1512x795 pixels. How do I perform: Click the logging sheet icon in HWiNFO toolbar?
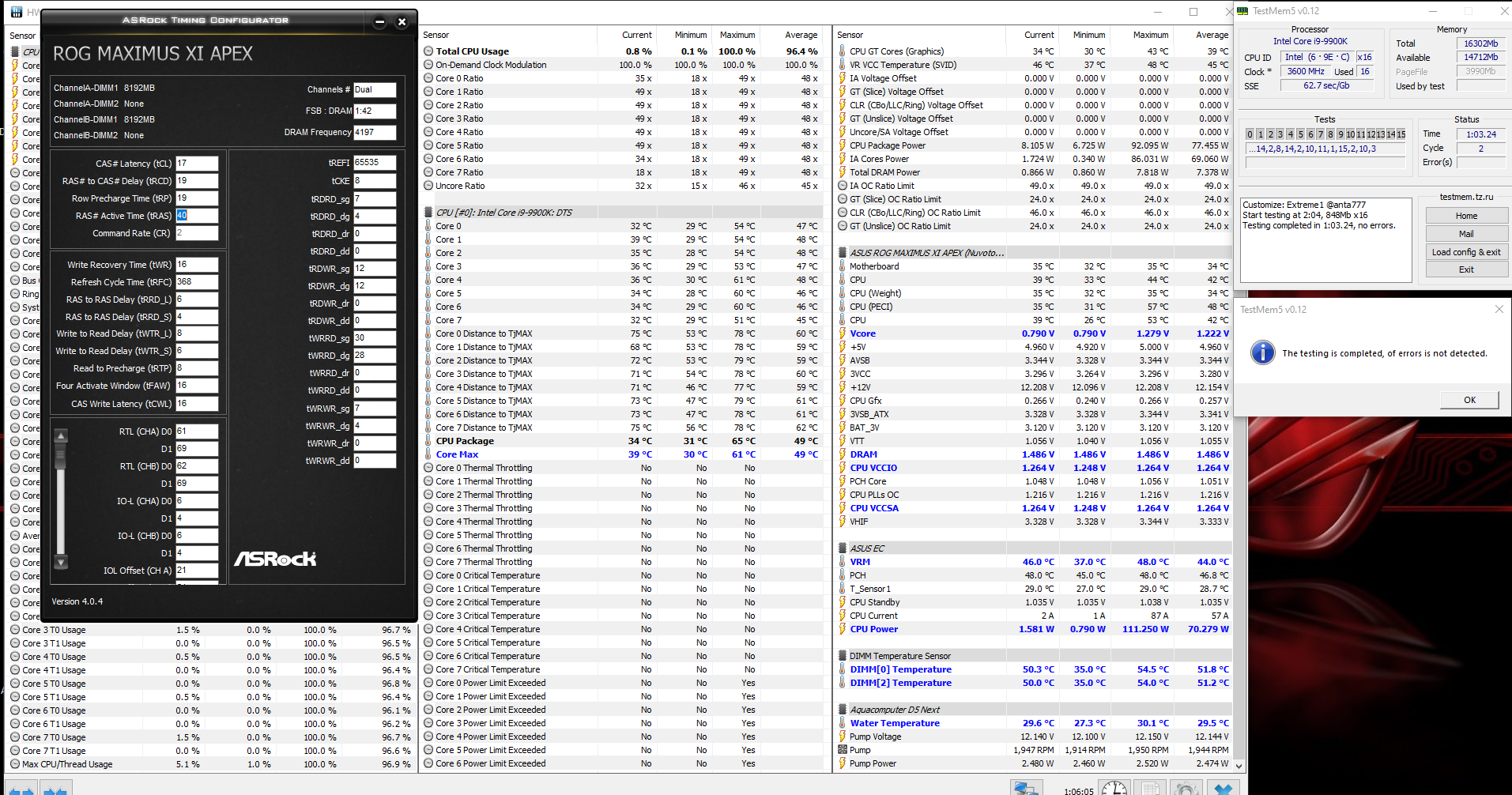[1150, 788]
